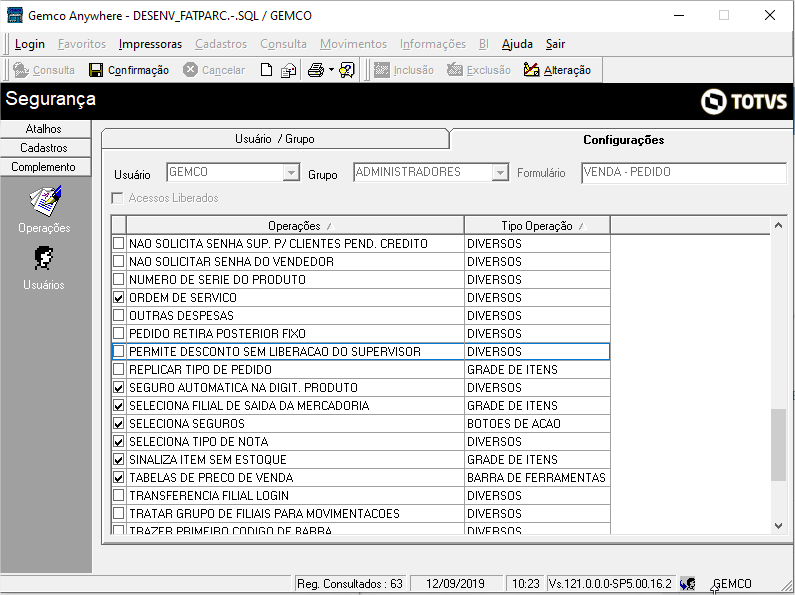This screenshot has width=795, height=595.
Task: Click the status bar user icon
Action: [x=688, y=584]
